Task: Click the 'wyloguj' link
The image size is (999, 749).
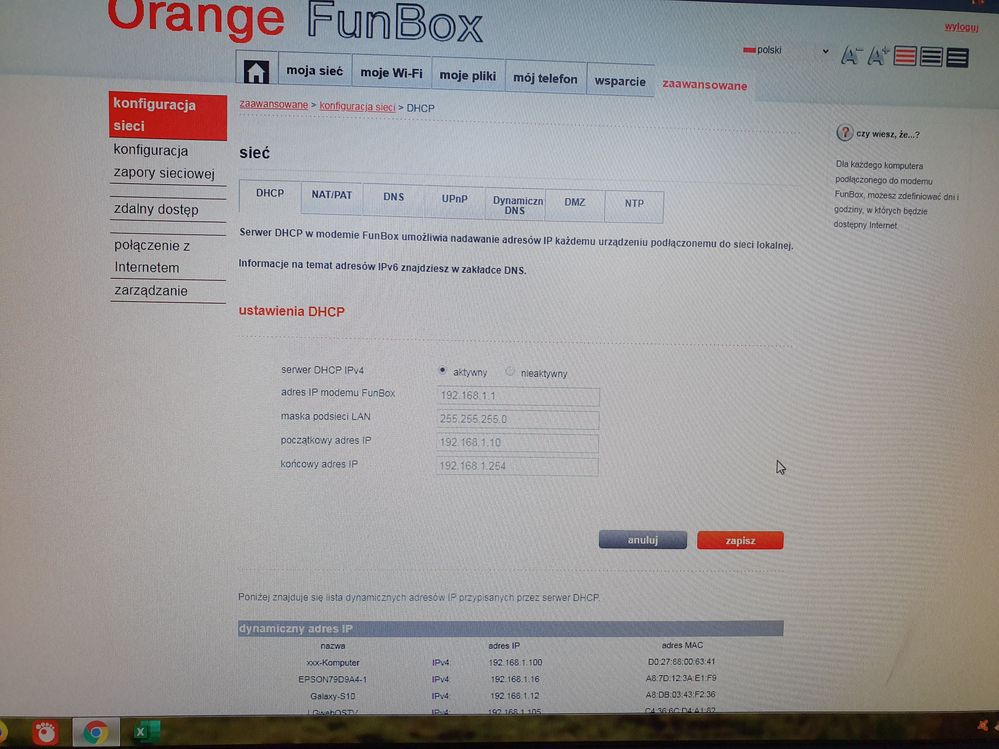Action: pyautogui.click(x=960, y=27)
